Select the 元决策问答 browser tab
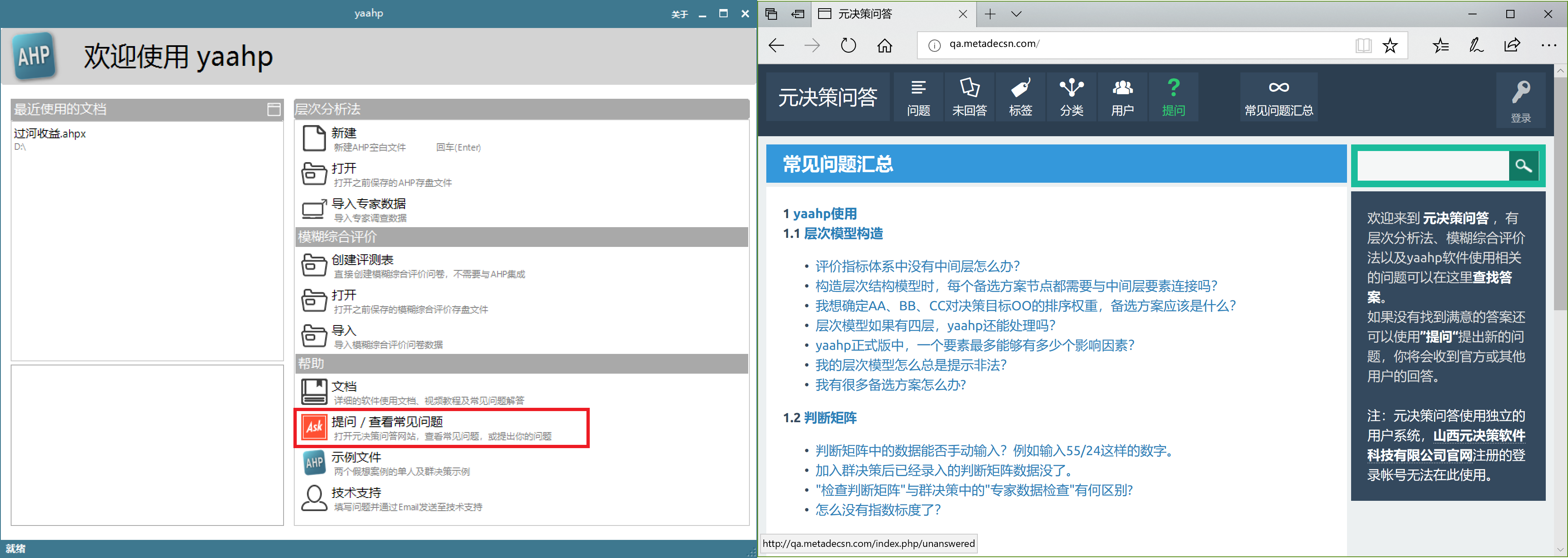Screen dimensions: 1568x558 (x=893, y=14)
